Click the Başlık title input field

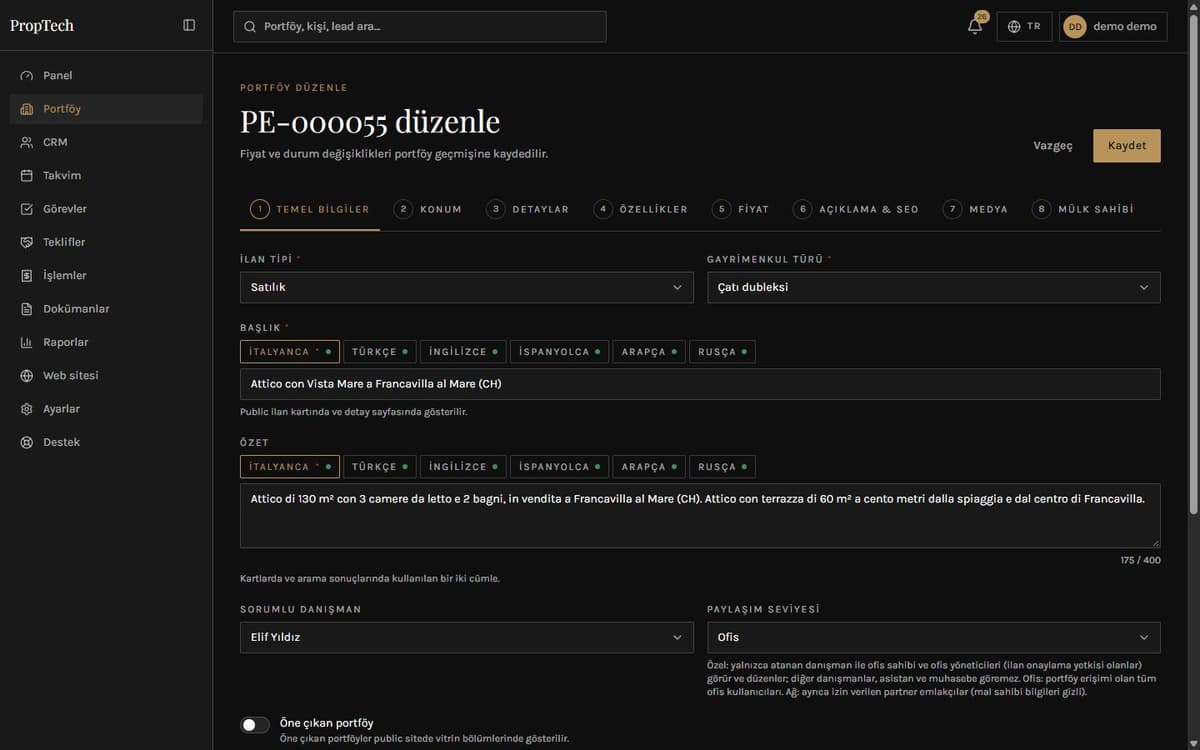700,384
